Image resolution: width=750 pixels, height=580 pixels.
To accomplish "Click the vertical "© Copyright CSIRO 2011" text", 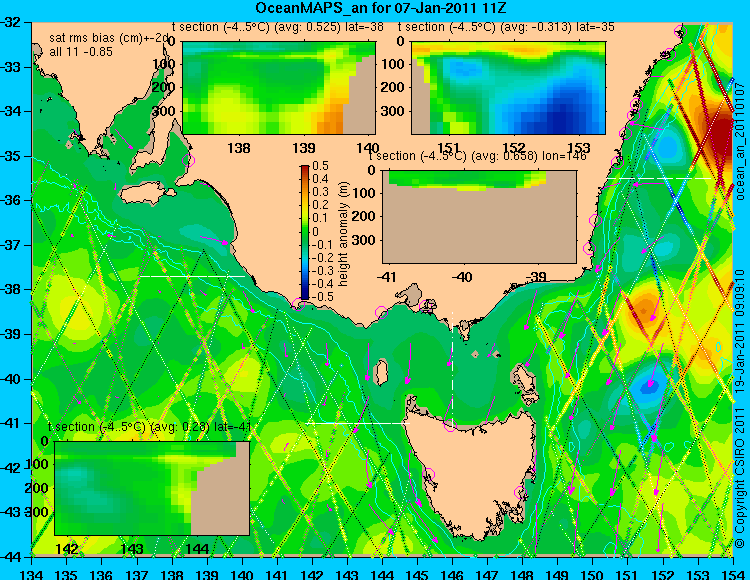I will [740, 478].
